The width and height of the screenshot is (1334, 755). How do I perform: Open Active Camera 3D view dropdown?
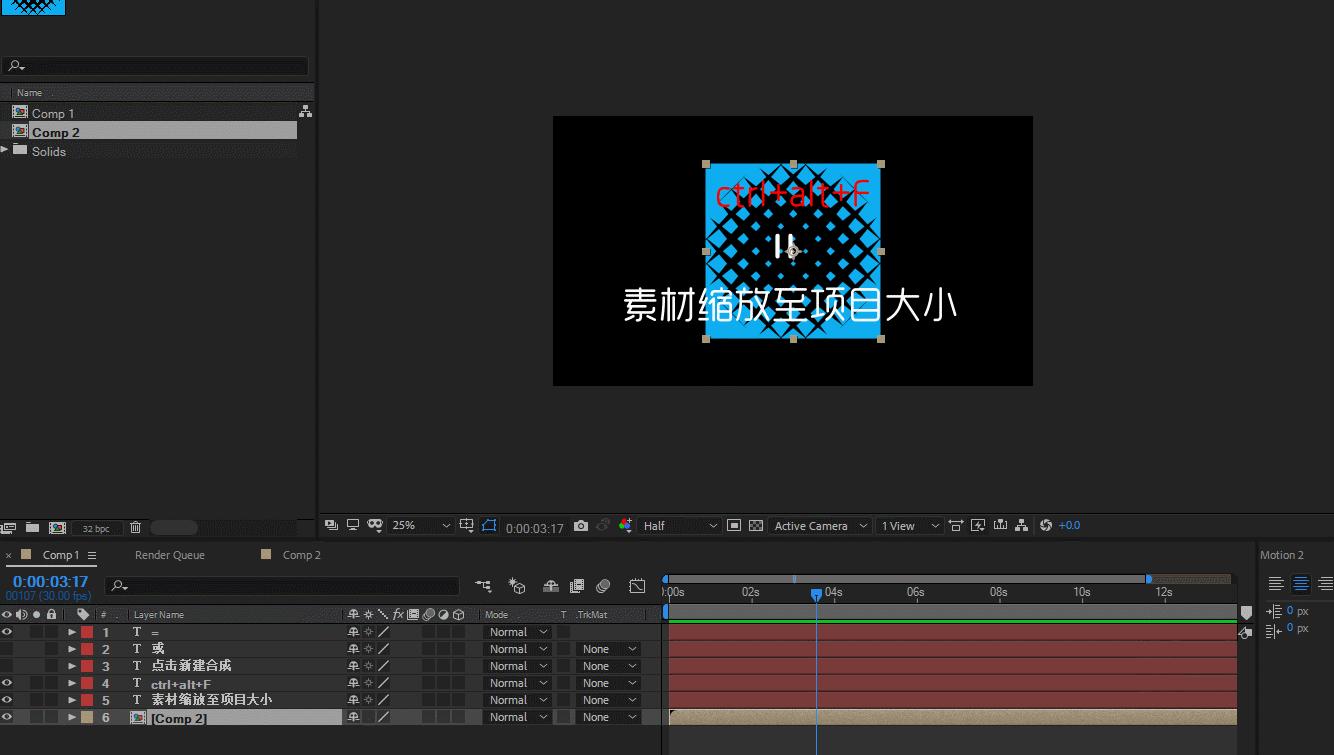point(821,525)
